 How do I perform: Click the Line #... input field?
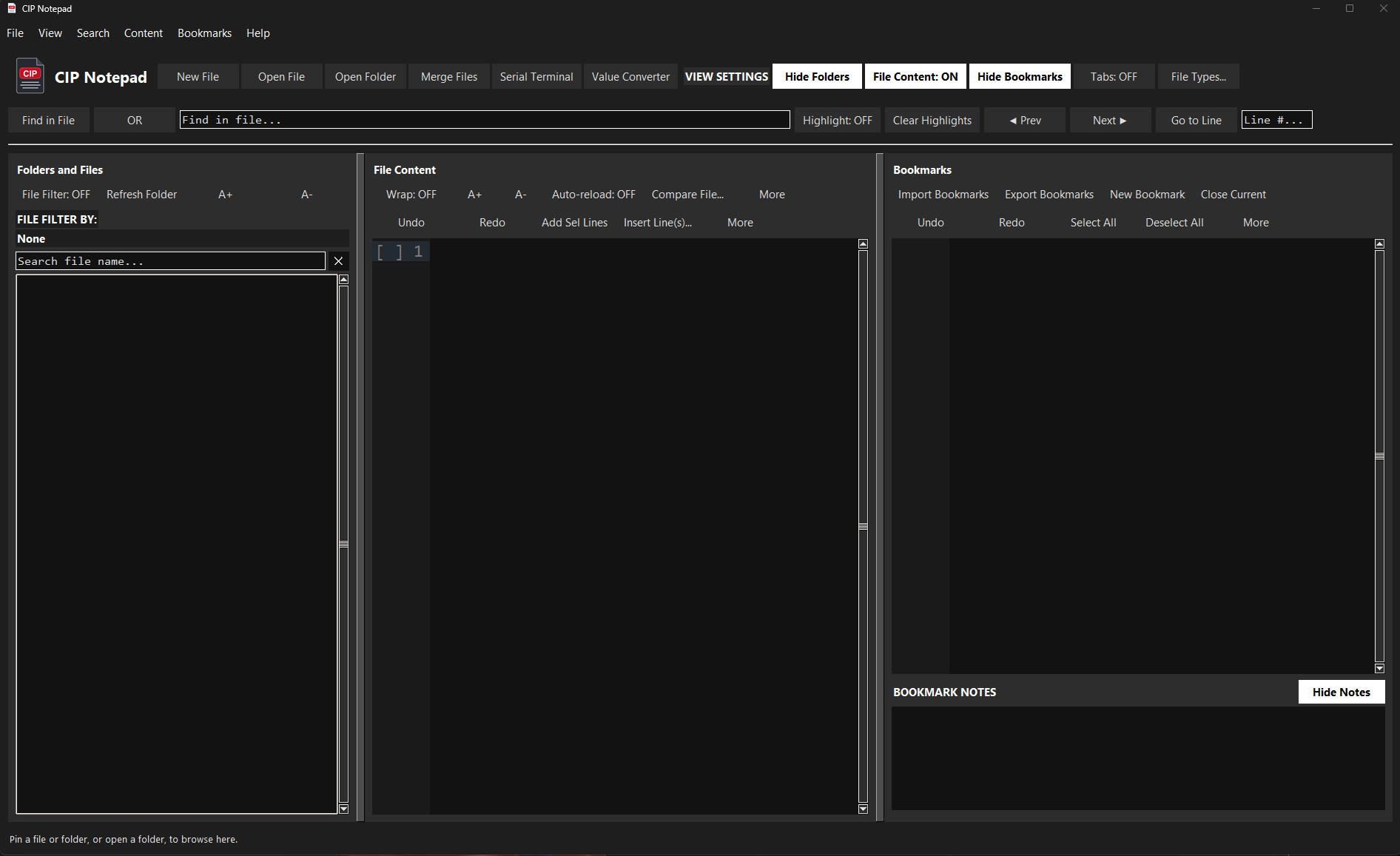(x=1277, y=120)
